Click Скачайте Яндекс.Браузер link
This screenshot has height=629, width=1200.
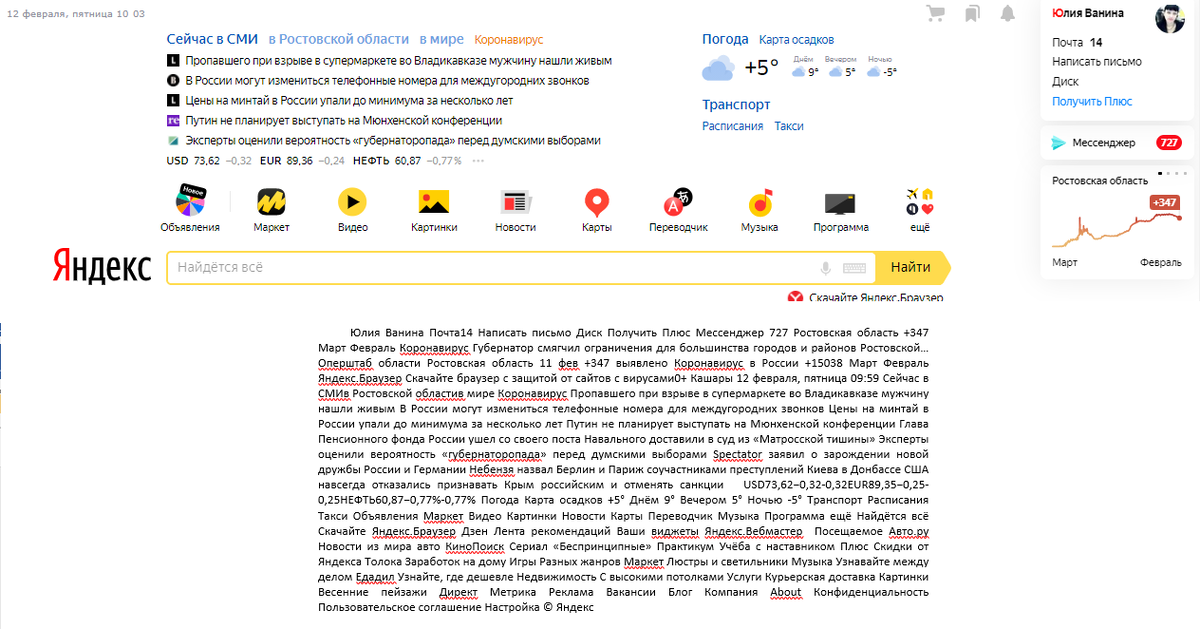pyautogui.click(x=876, y=297)
